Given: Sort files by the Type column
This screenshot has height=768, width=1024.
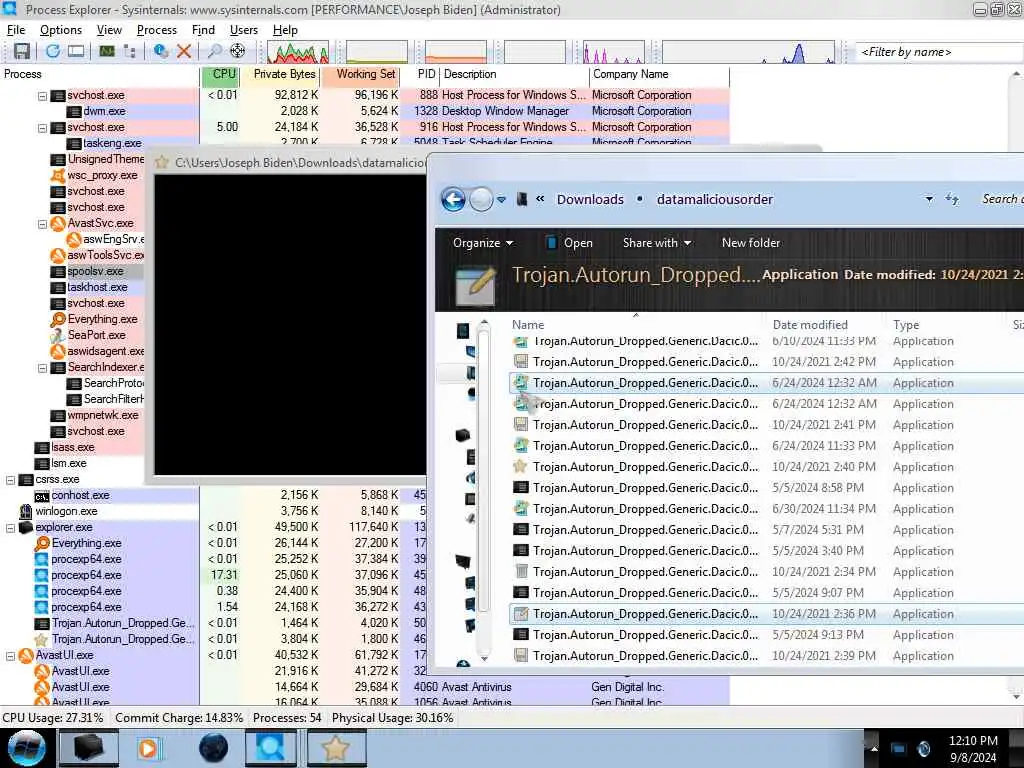Looking at the screenshot, I should [906, 325].
